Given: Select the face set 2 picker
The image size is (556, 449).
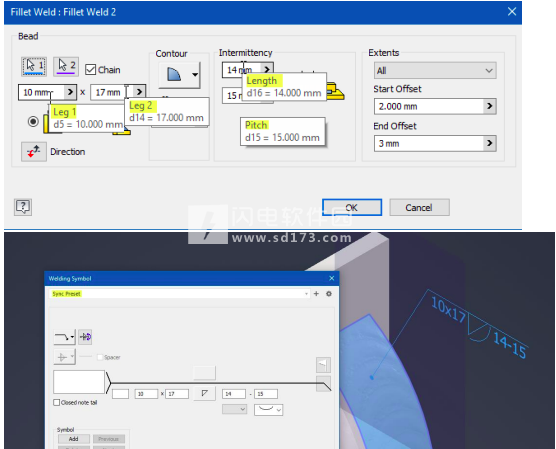Looking at the screenshot, I should [x=66, y=66].
